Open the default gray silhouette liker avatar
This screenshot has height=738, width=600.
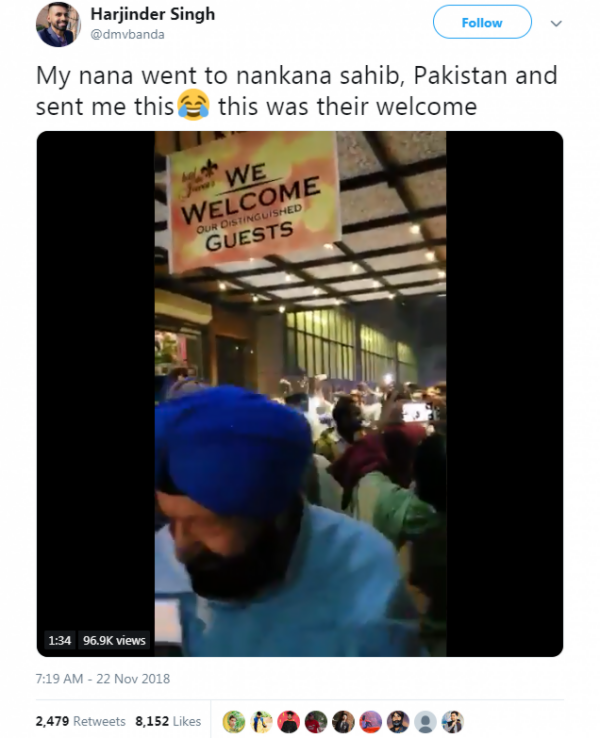tap(425, 722)
